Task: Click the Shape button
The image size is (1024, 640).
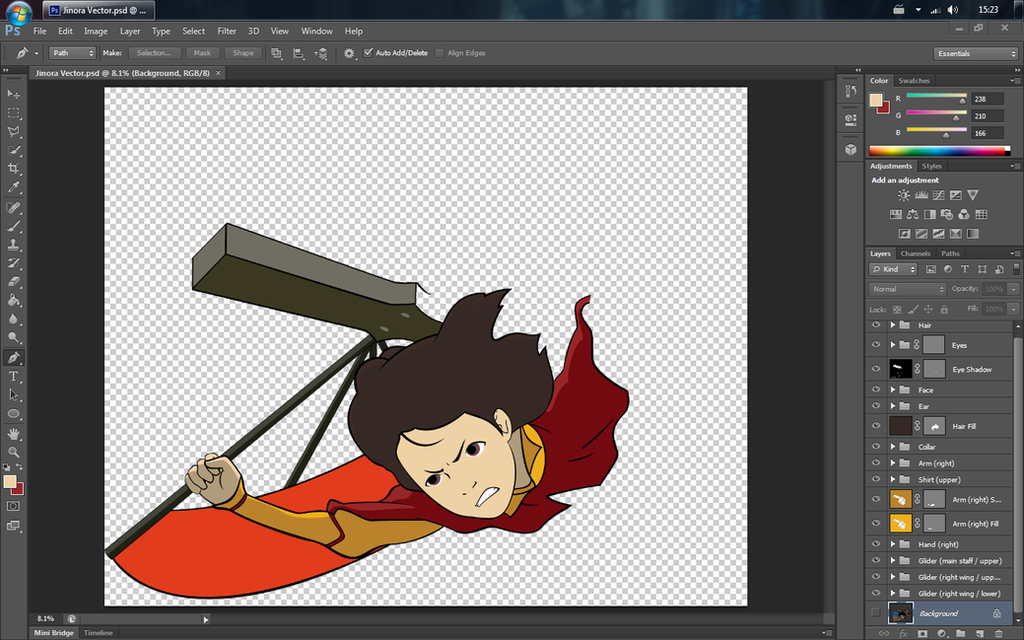Action: point(243,53)
